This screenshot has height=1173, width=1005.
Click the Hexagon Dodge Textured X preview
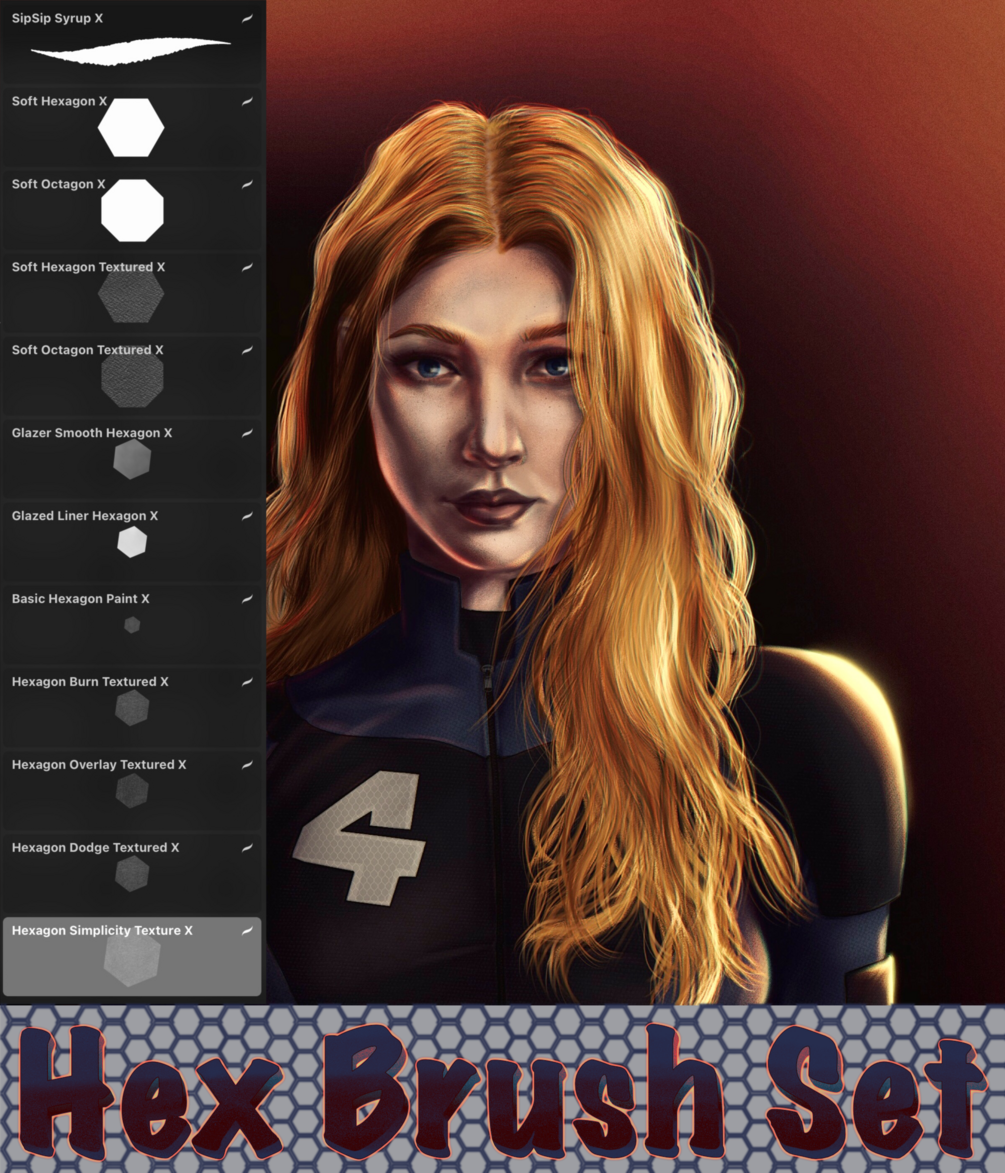click(132, 874)
